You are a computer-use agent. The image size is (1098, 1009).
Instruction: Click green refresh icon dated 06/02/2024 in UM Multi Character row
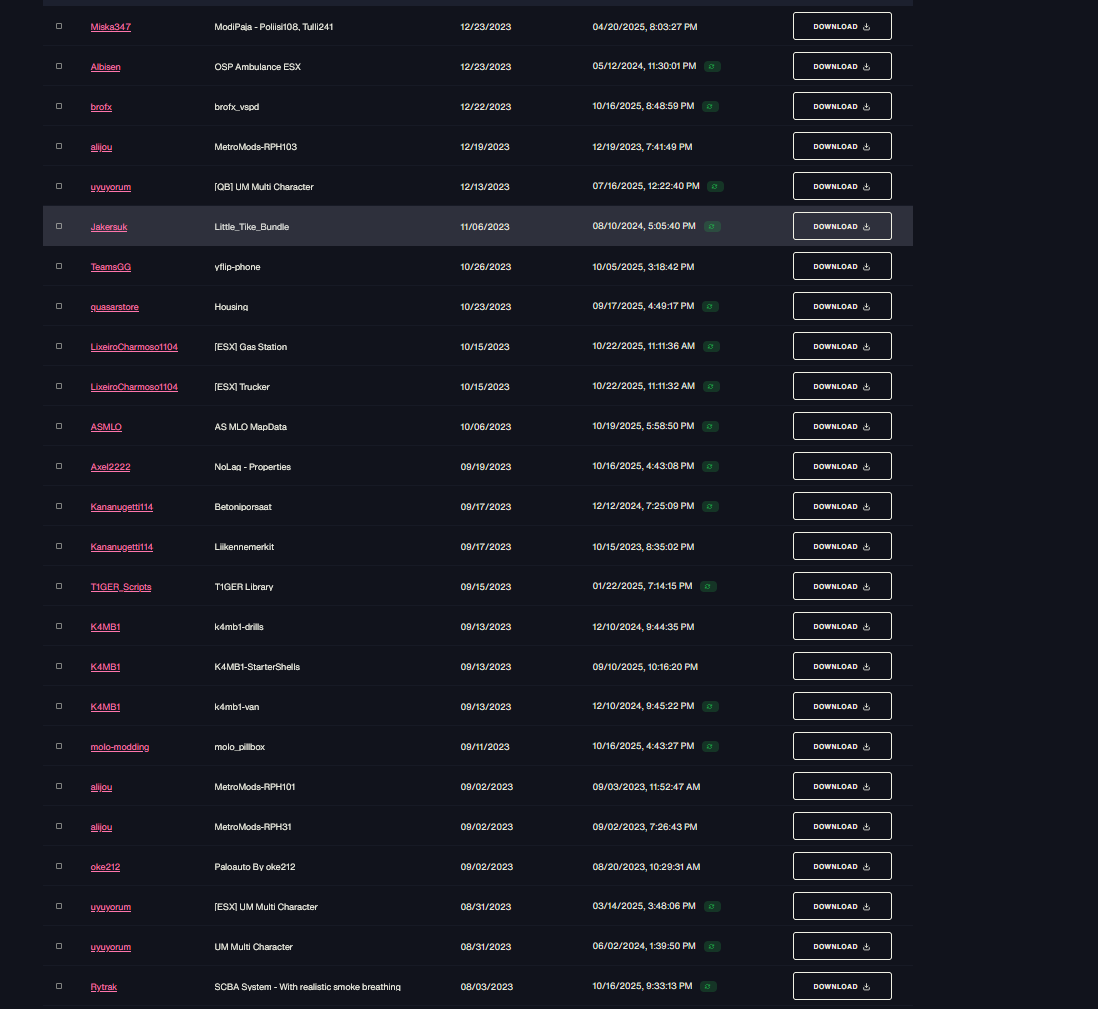(x=712, y=946)
